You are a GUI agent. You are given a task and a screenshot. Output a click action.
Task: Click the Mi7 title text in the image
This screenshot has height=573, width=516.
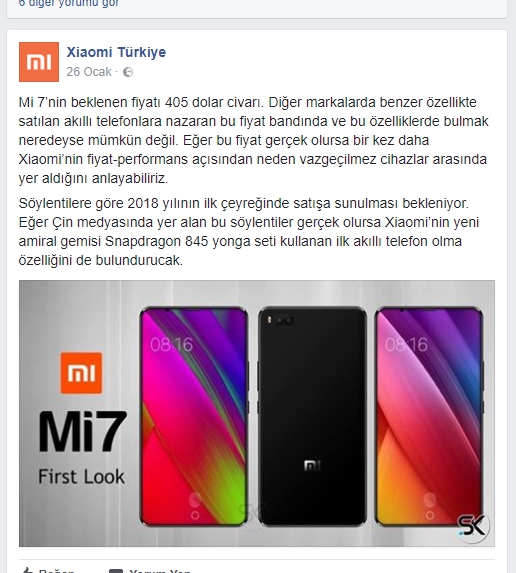(83, 432)
